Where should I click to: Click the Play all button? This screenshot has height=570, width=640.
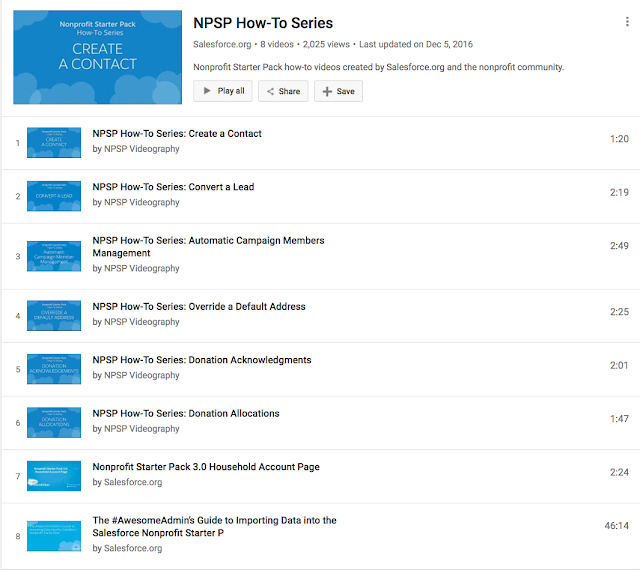pos(222,91)
